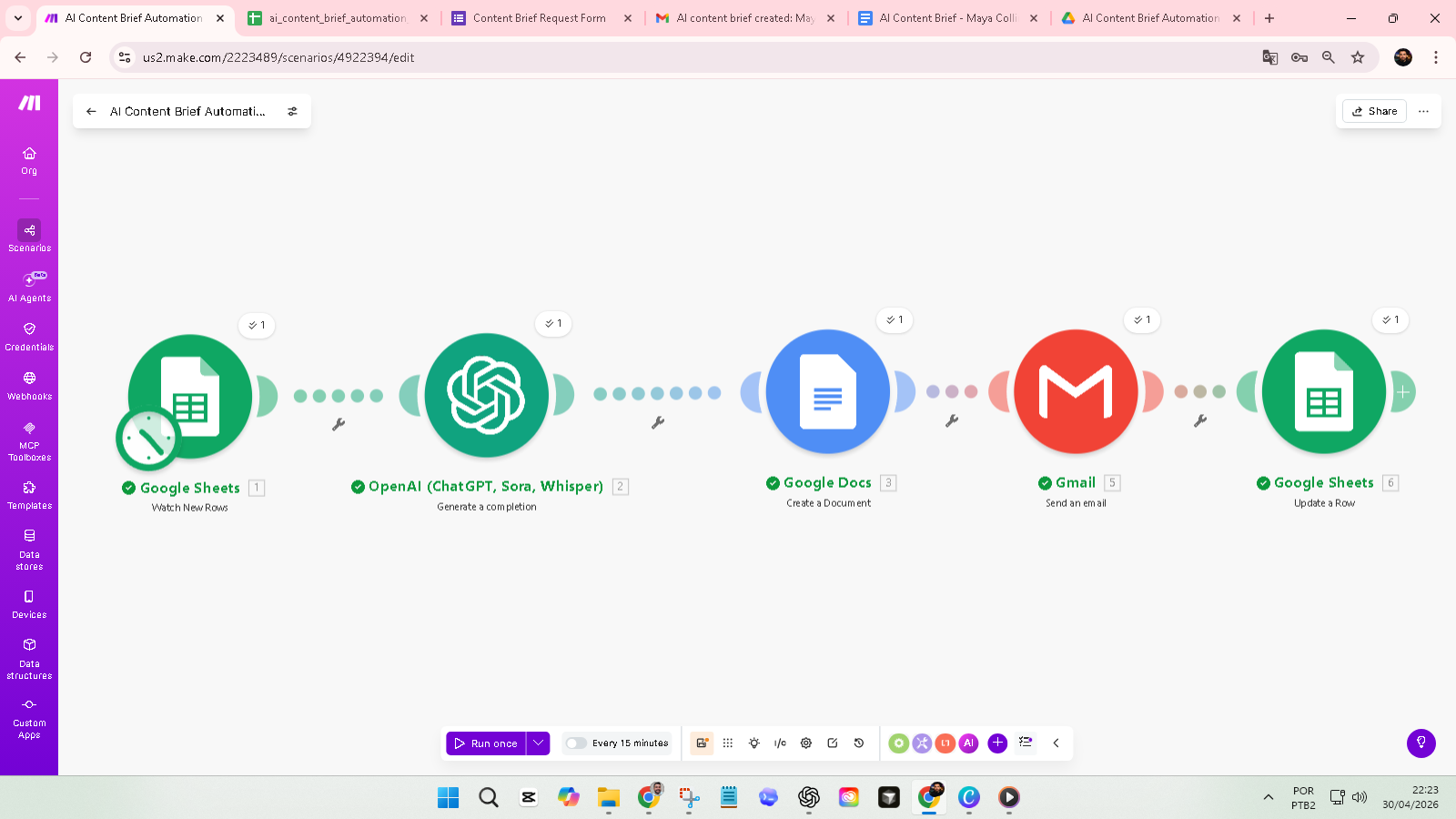Switch to Gmail AI content brief created tab

pyautogui.click(x=746, y=18)
